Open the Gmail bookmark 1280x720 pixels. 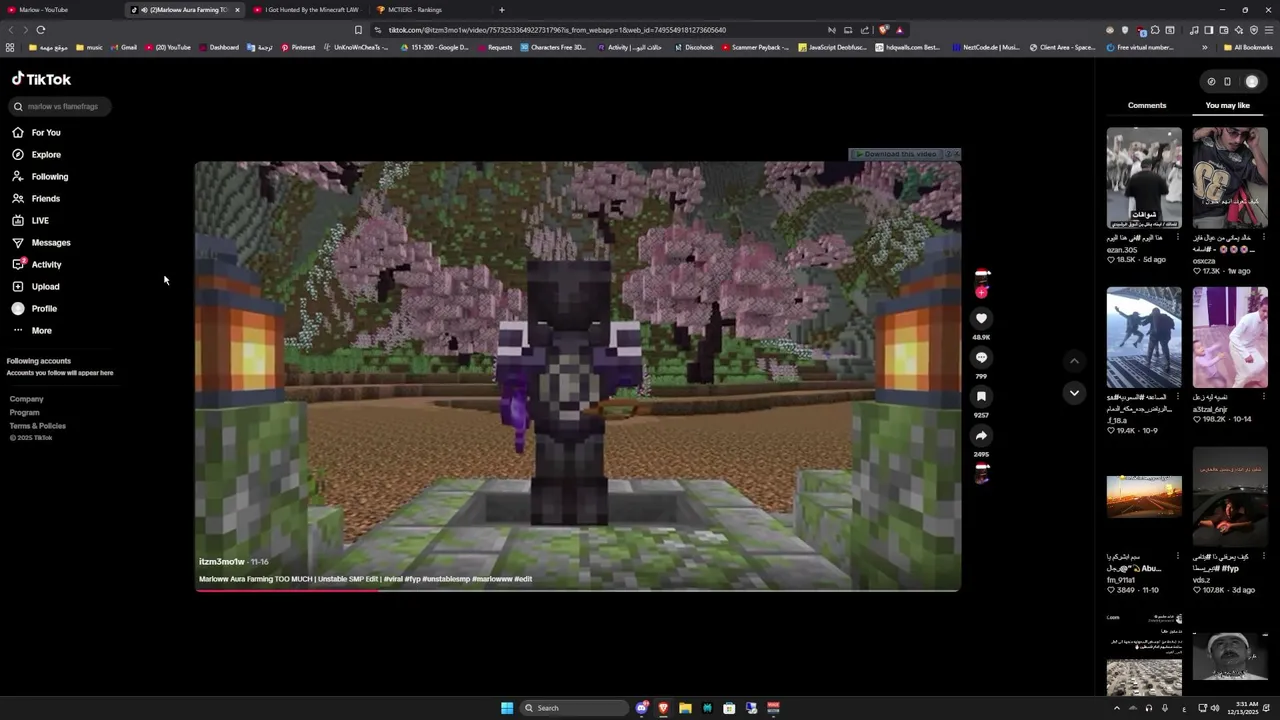tap(123, 47)
